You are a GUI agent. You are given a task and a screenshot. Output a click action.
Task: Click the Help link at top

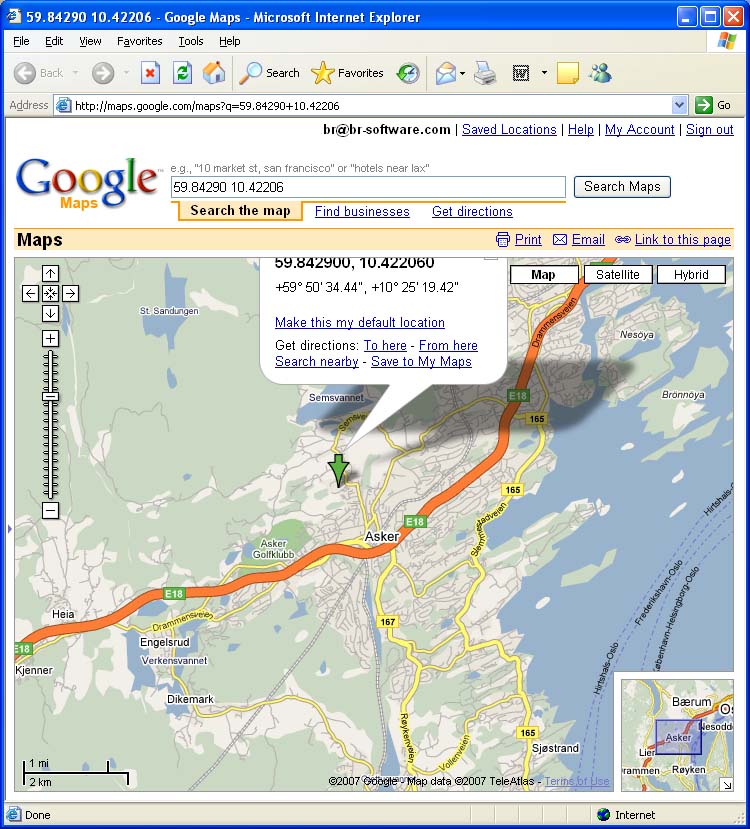pyautogui.click(x=581, y=130)
